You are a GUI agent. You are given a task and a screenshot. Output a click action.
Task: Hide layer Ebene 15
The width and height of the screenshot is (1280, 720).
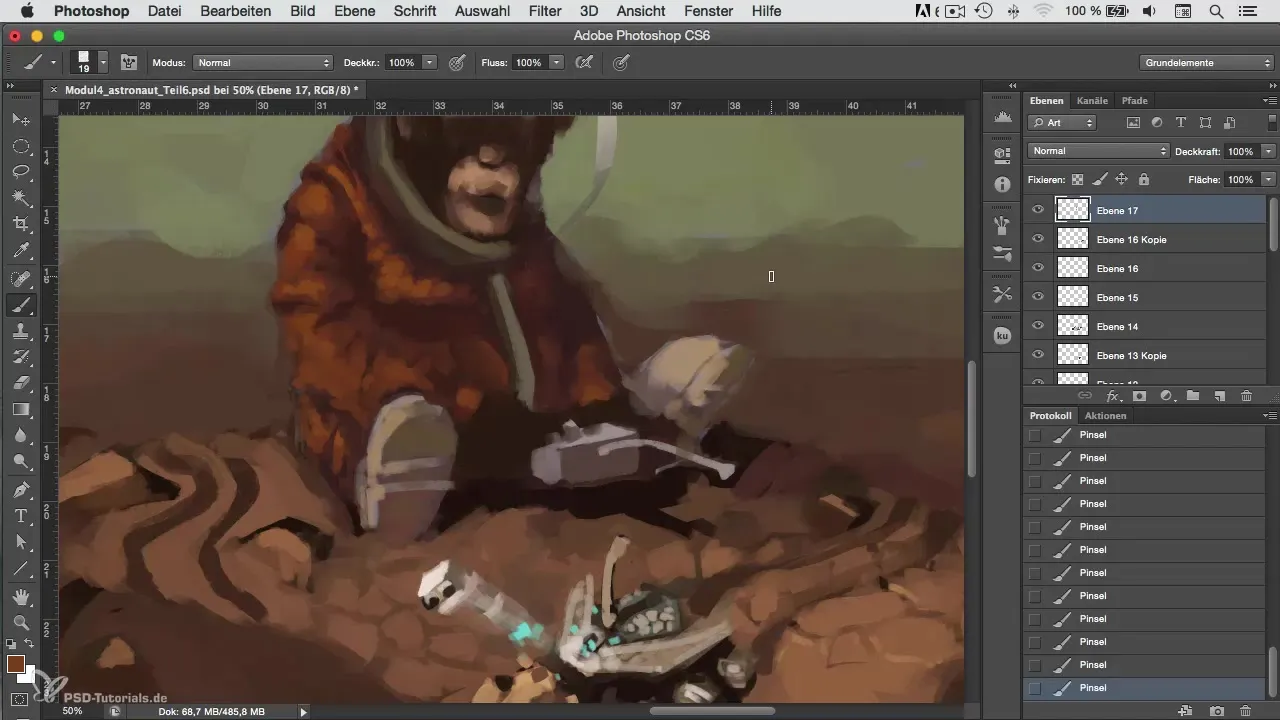(1038, 297)
